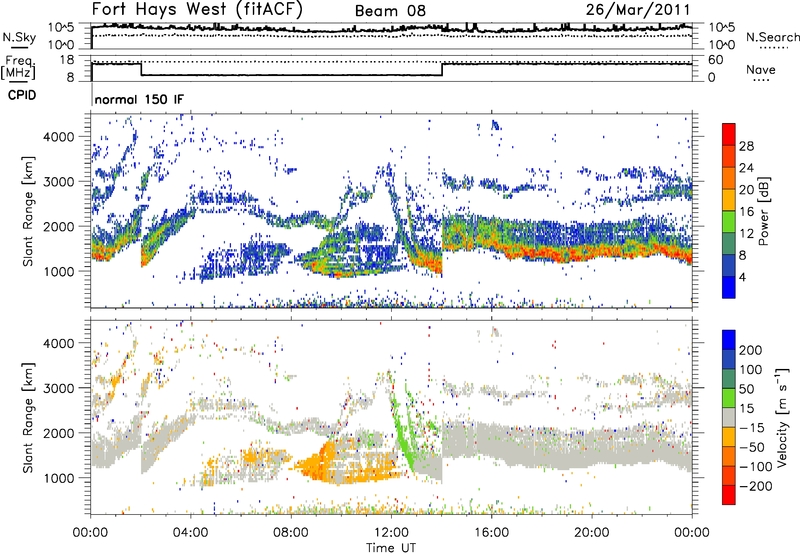Pick the top blue segment of Velocity colorbar

[729, 340]
